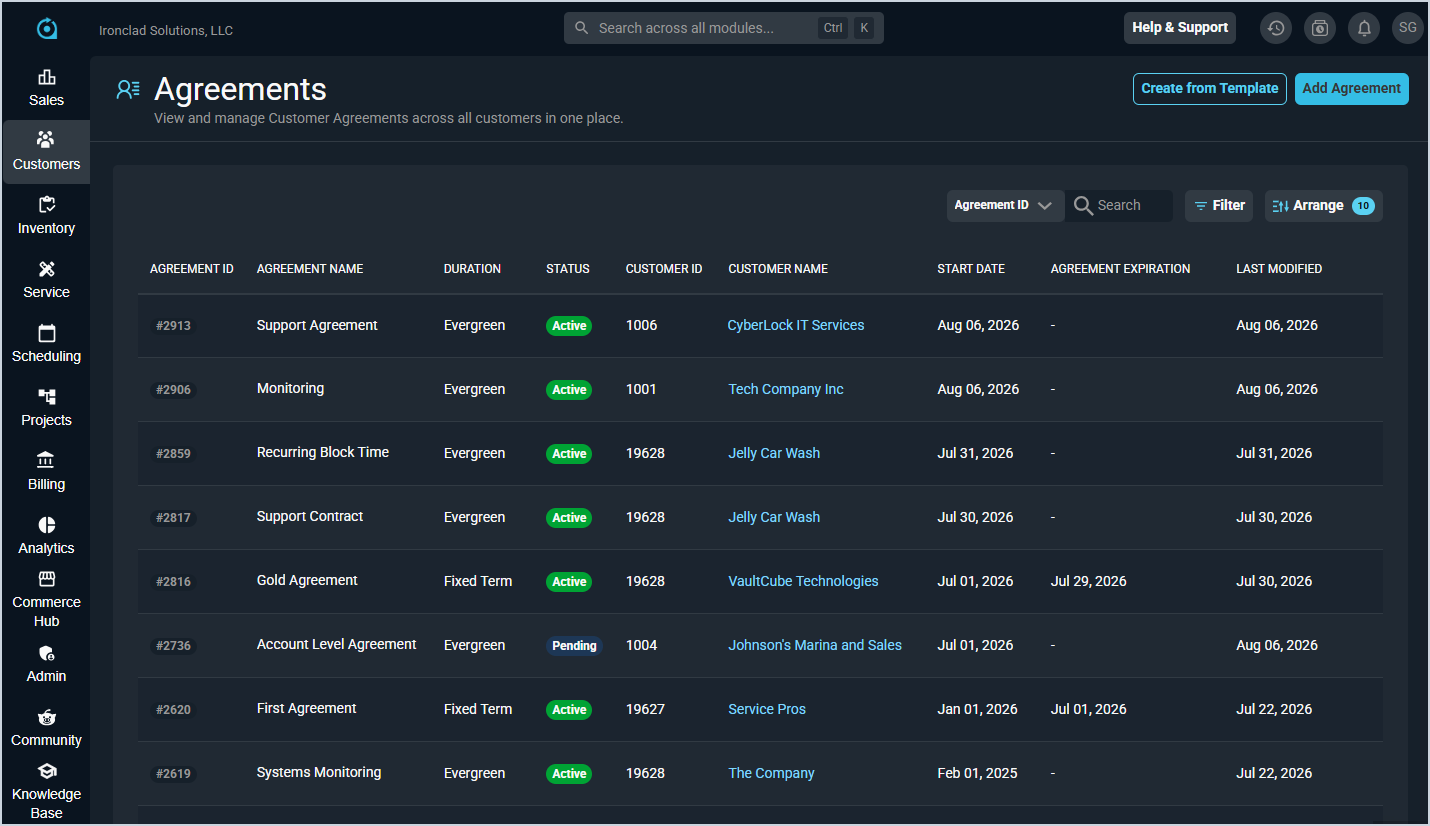Screen dimensions: 1430x826
Task: Go to the Inventory module
Action: click(46, 216)
